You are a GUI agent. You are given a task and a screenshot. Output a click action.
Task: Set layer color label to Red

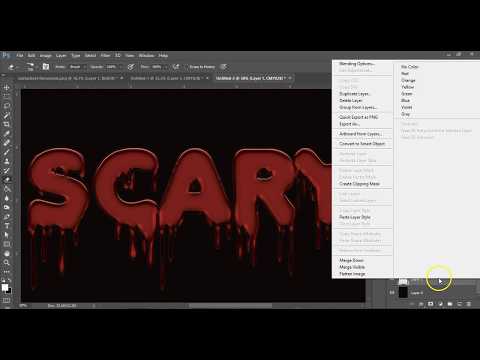[x=405, y=73]
